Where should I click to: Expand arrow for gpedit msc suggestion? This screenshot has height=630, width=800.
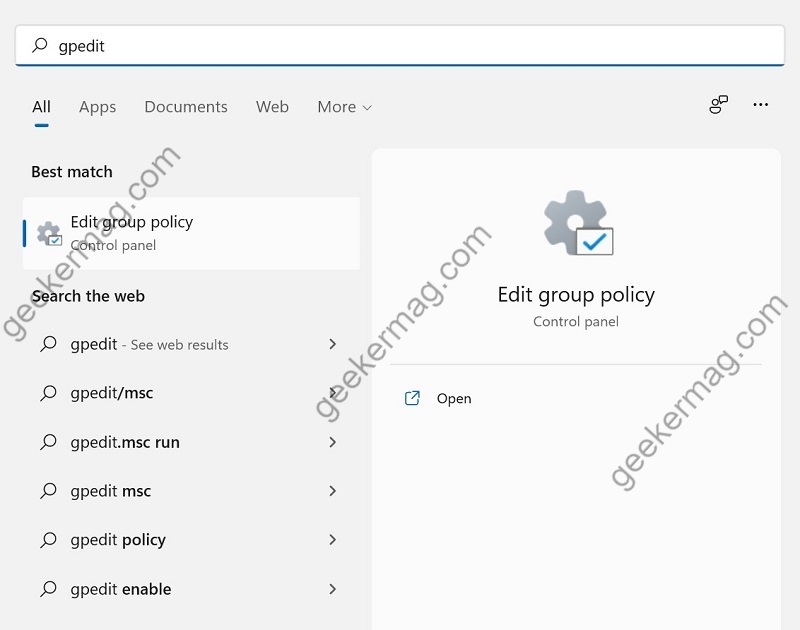[333, 491]
